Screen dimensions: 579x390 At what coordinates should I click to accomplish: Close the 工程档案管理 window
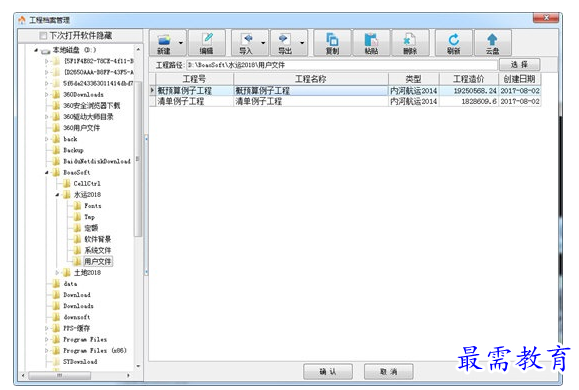546,18
